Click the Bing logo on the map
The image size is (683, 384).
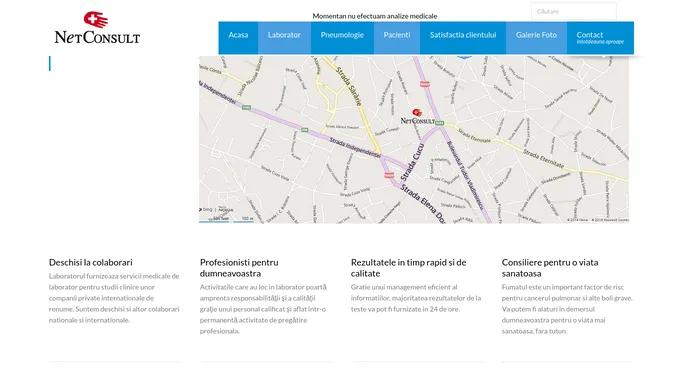pyautogui.click(x=206, y=210)
